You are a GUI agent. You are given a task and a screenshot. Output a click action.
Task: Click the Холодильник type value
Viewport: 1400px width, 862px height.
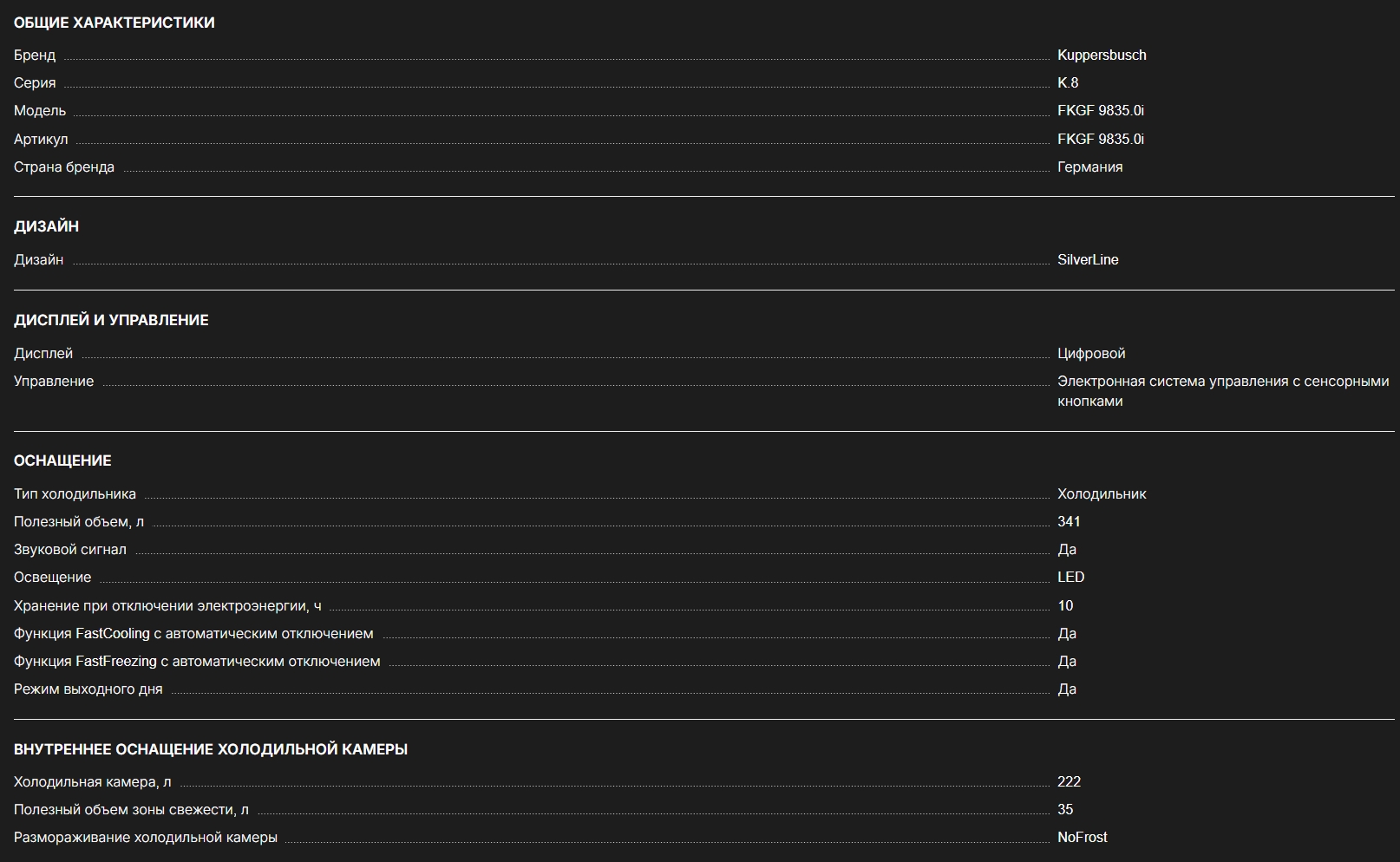point(1101,494)
